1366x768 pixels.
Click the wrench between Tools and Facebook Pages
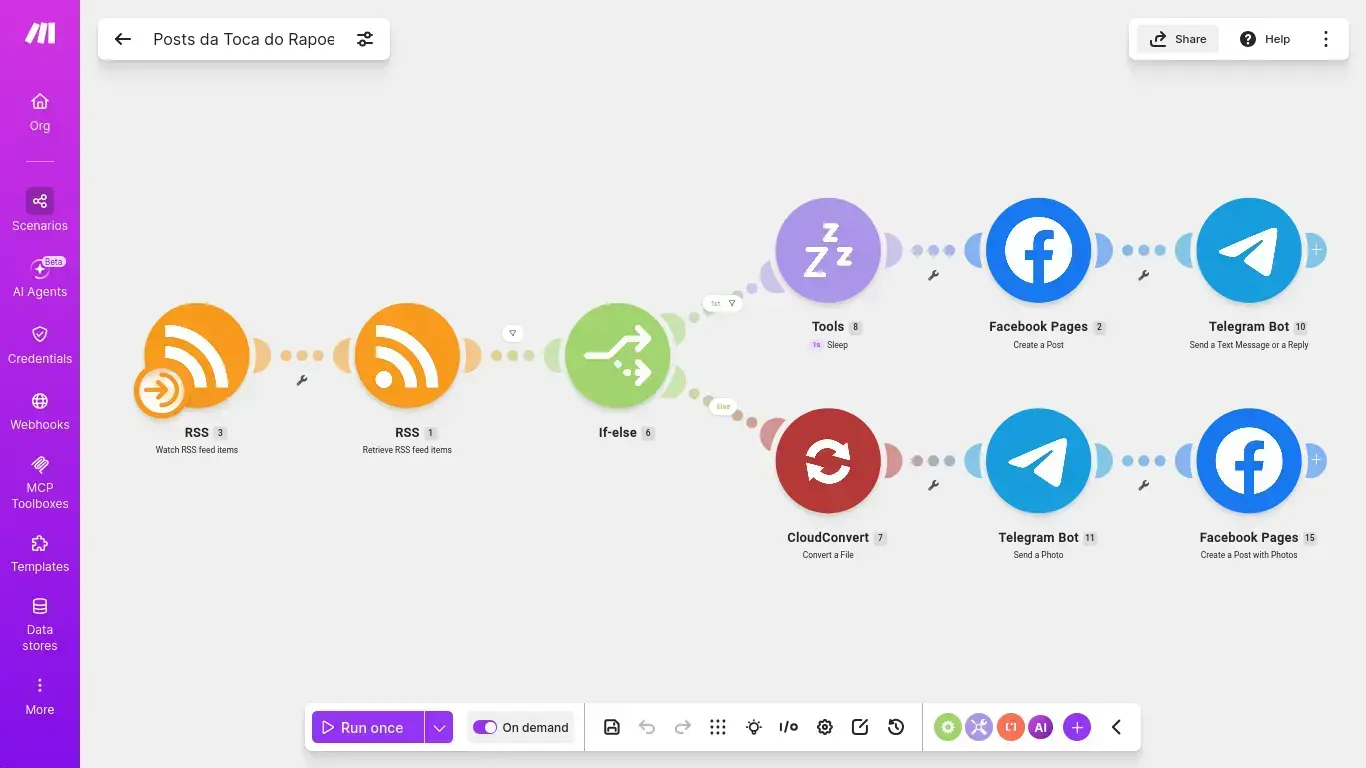(x=933, y=275)
